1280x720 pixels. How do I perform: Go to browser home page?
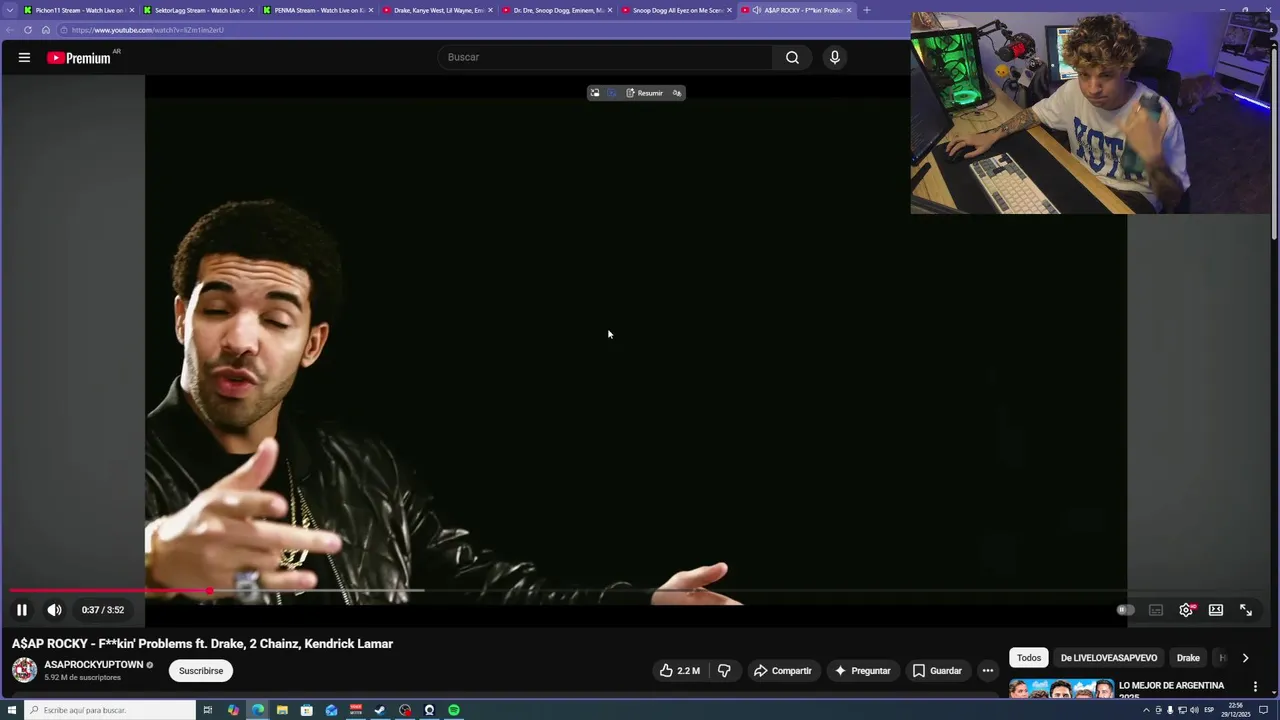[x=45, y=30]
